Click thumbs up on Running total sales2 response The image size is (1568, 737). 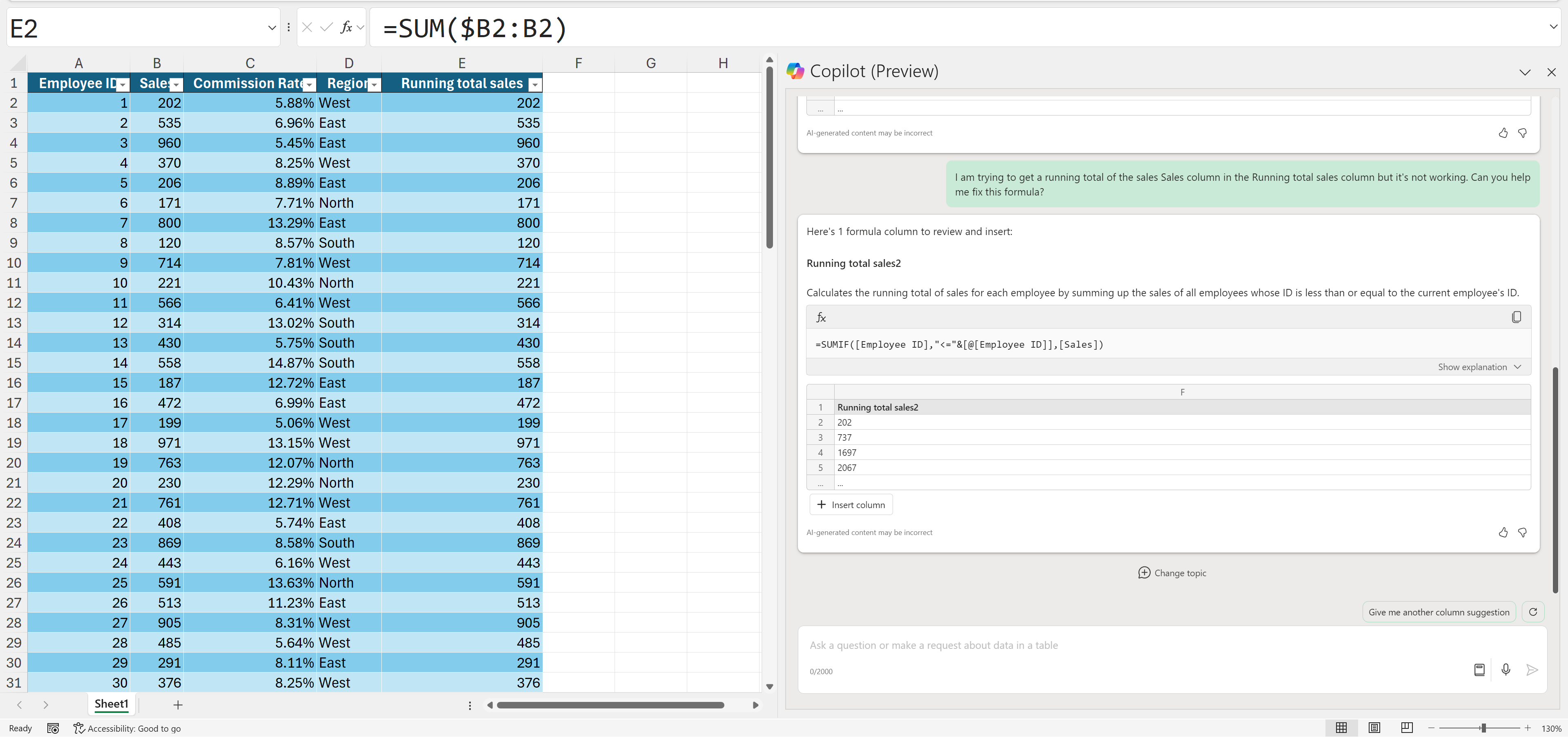tap(1503, 532)
